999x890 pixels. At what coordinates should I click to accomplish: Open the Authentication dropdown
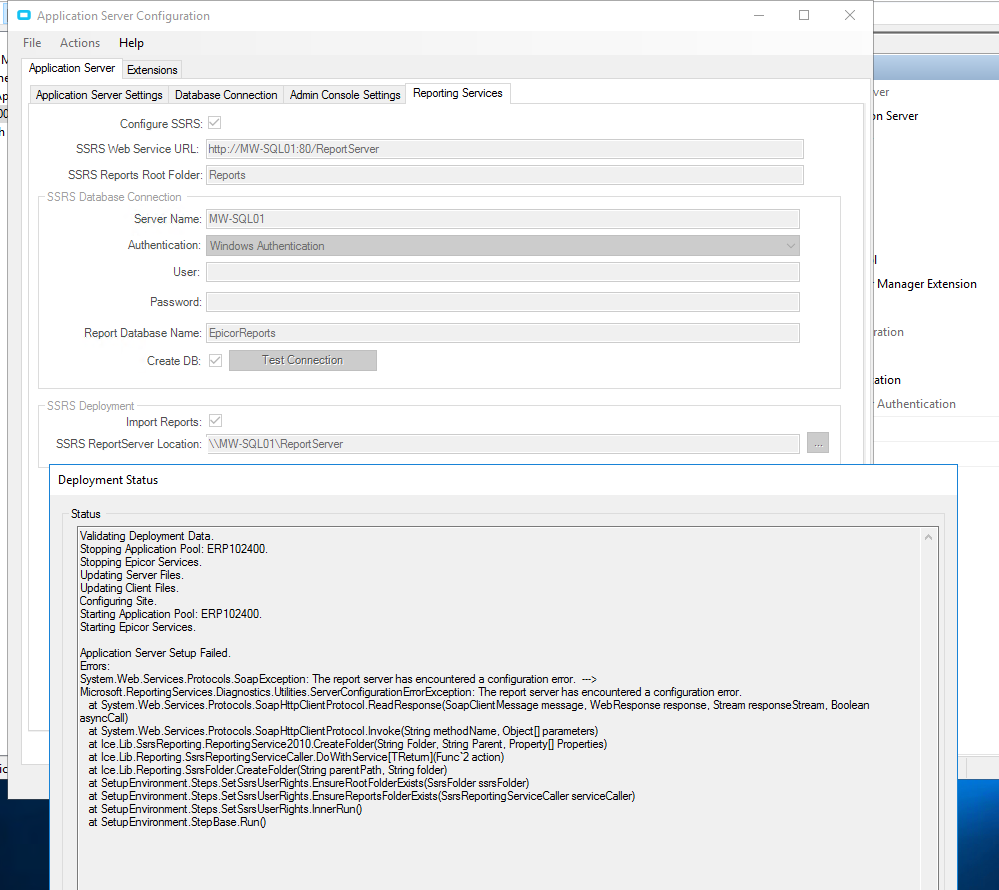tap(503, 246)
